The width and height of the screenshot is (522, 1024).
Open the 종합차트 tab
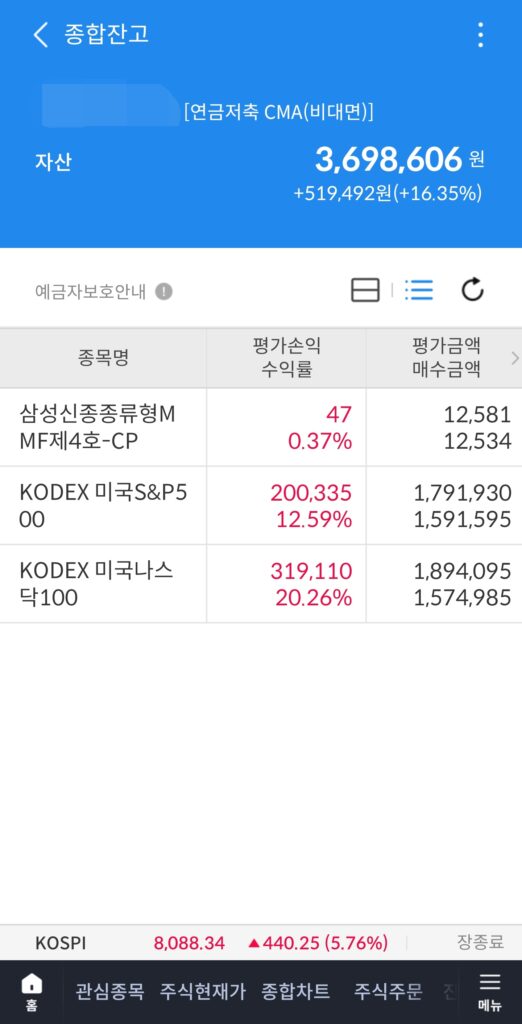(295, 992)
